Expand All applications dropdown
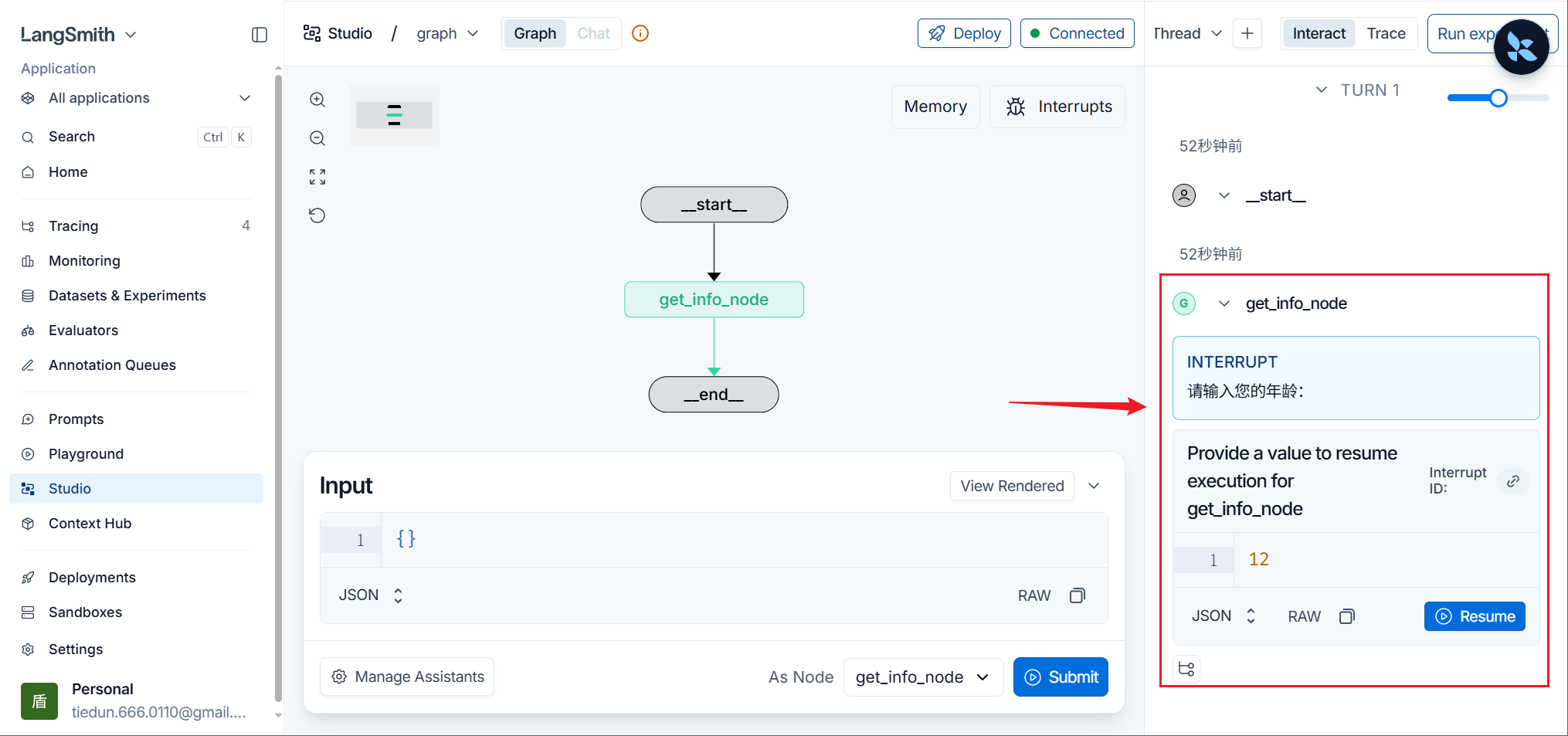The image size is (1568, 736). (x=136, y=98)
